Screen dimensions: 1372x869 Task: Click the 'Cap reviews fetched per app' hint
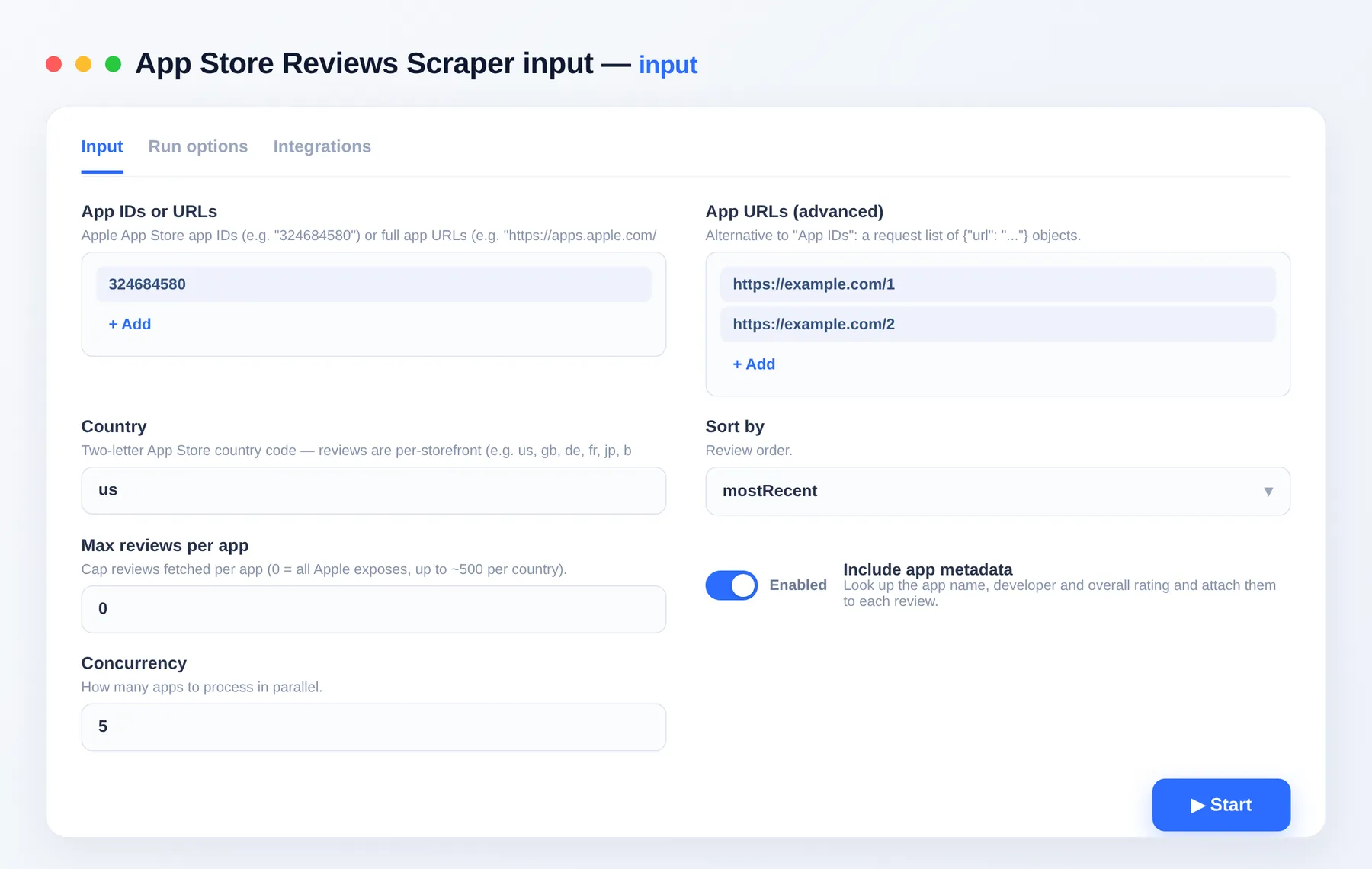pyautogui.click(x=324, y=569)
